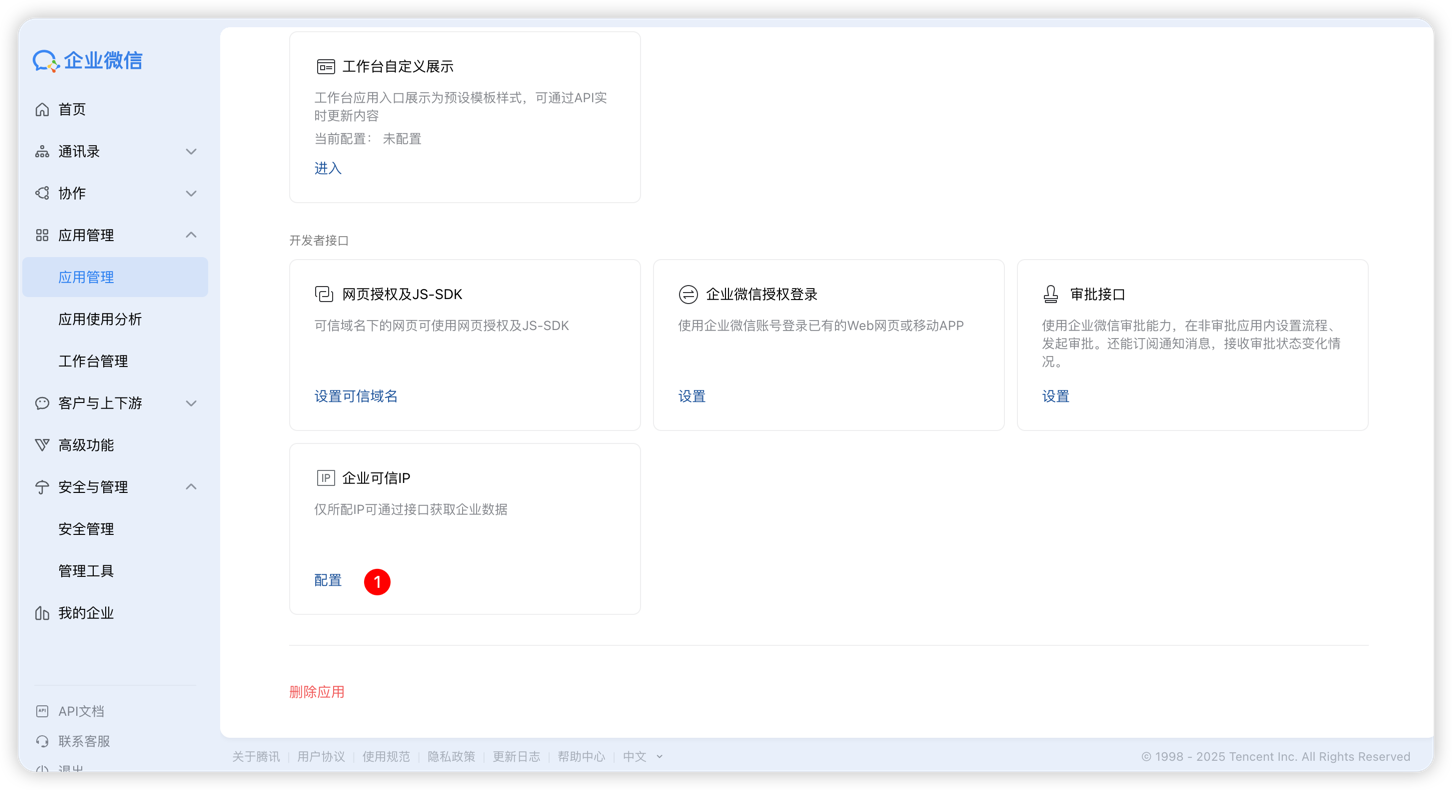1452x790 pixels.
Task: Click the chart icon beside 我的企业
Action: [x=41, y=612]
